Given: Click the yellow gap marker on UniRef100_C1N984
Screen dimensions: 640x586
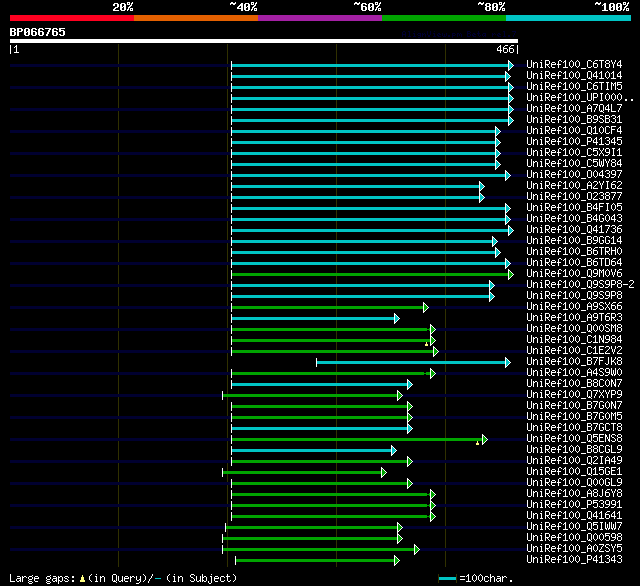Looking at the screenshot, I should point(427,344).
